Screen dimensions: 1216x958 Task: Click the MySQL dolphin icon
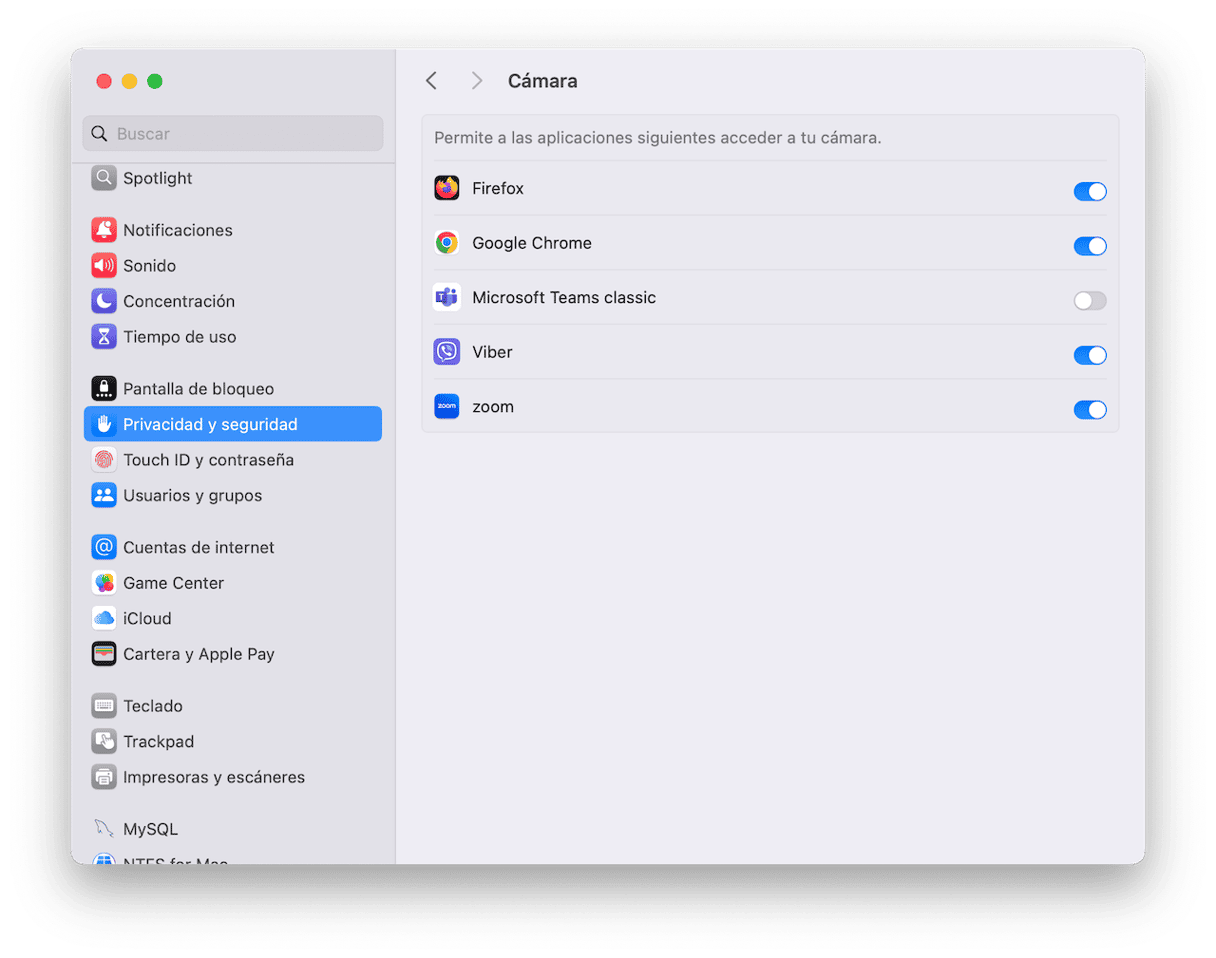[104, 829]
